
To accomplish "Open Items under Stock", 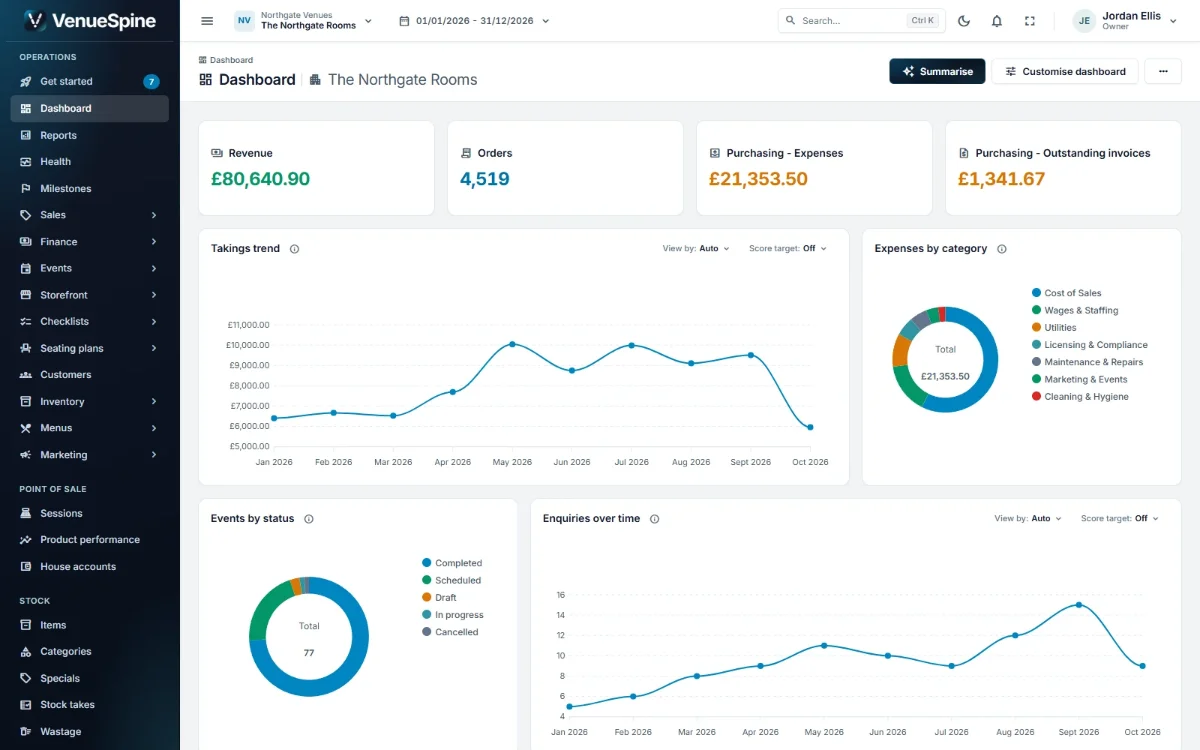I will [x=90, y=625].
